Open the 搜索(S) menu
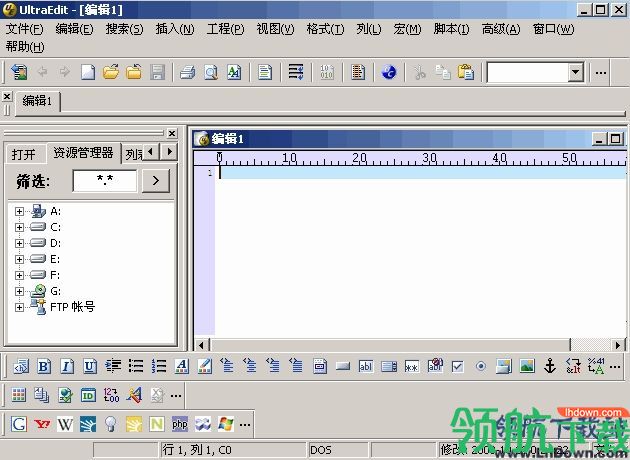 coord(125,29)
